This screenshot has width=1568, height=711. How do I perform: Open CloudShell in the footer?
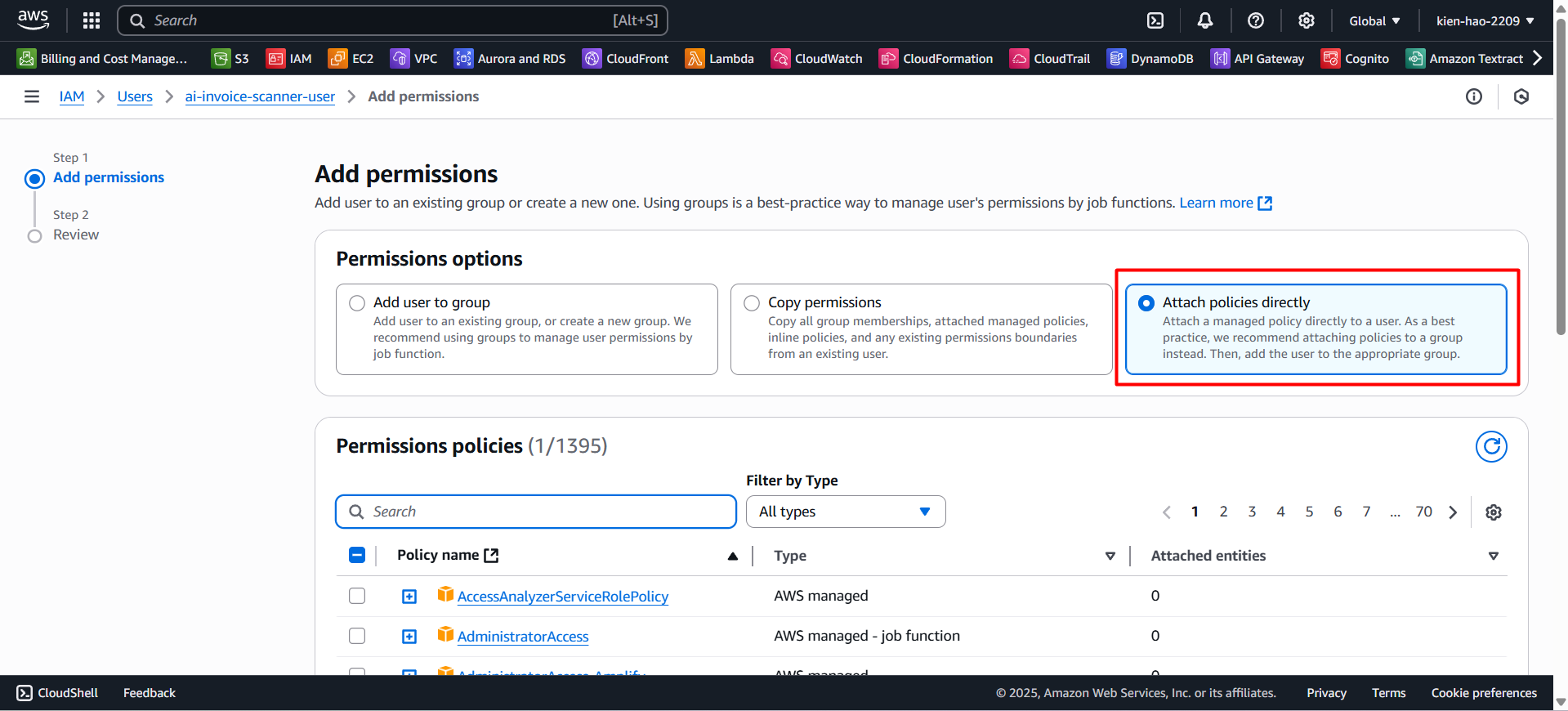coord(57,693)
